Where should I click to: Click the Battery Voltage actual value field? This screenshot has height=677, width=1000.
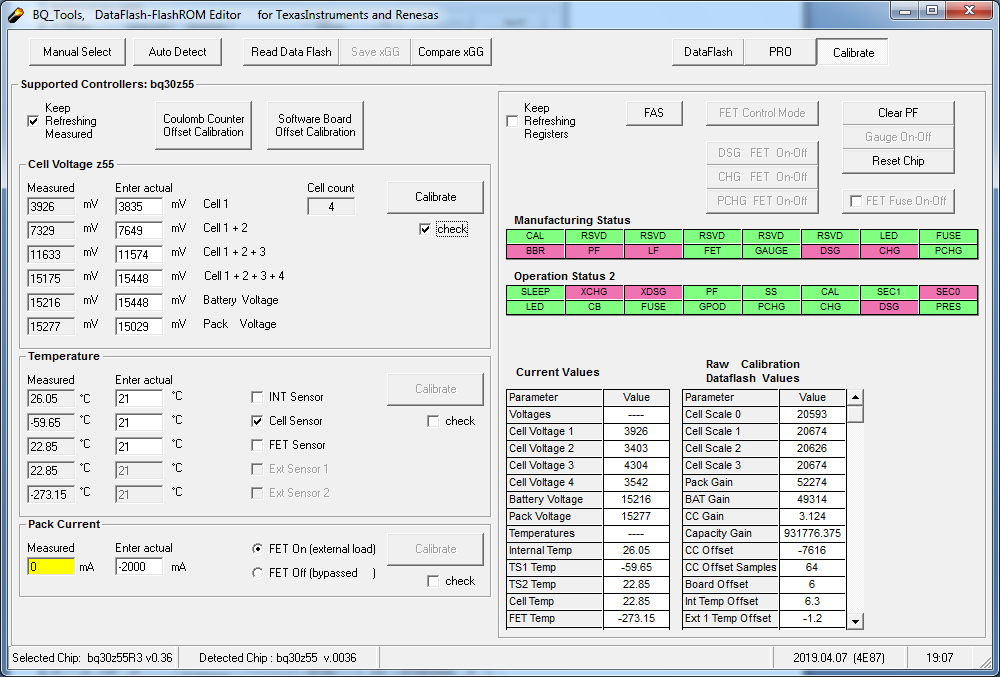(x=139, y=302)
